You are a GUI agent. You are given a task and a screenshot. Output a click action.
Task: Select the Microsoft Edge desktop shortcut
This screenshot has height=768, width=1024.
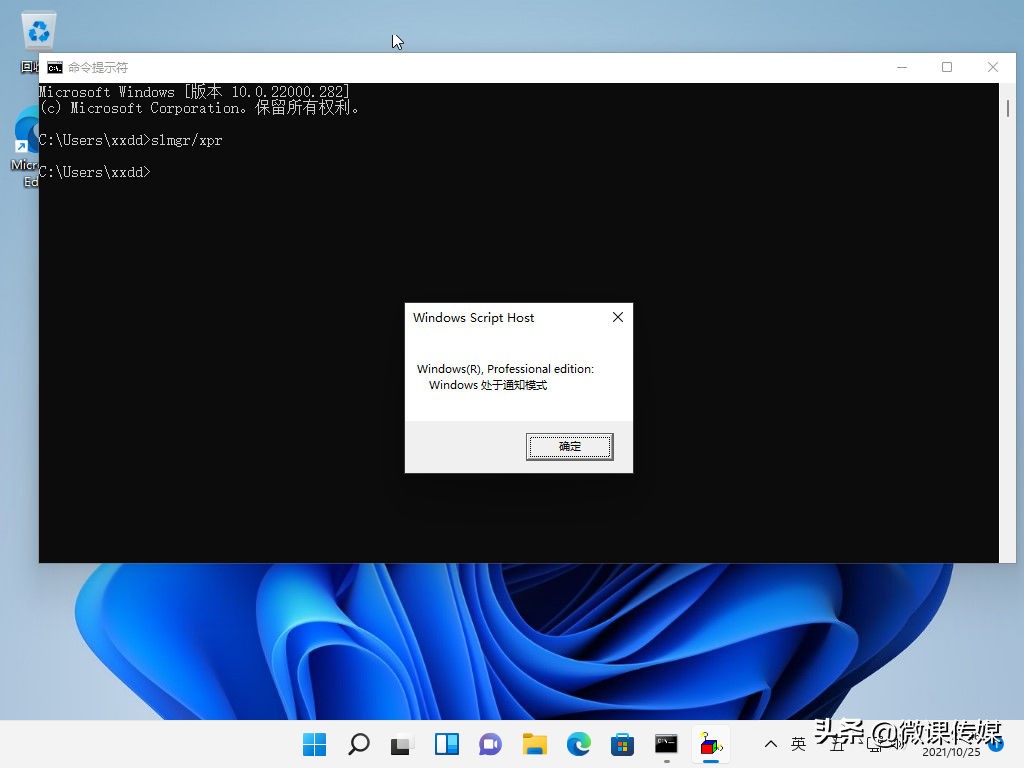click(x=25, y=146)
